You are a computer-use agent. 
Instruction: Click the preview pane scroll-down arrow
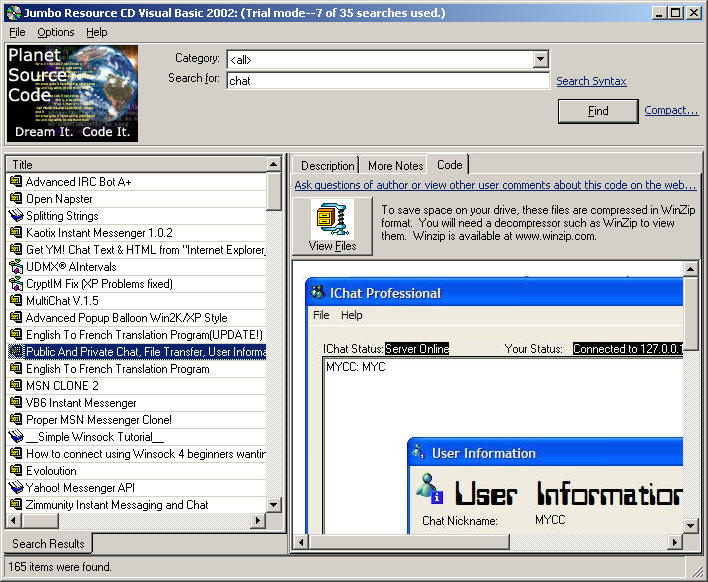point(690,526)
